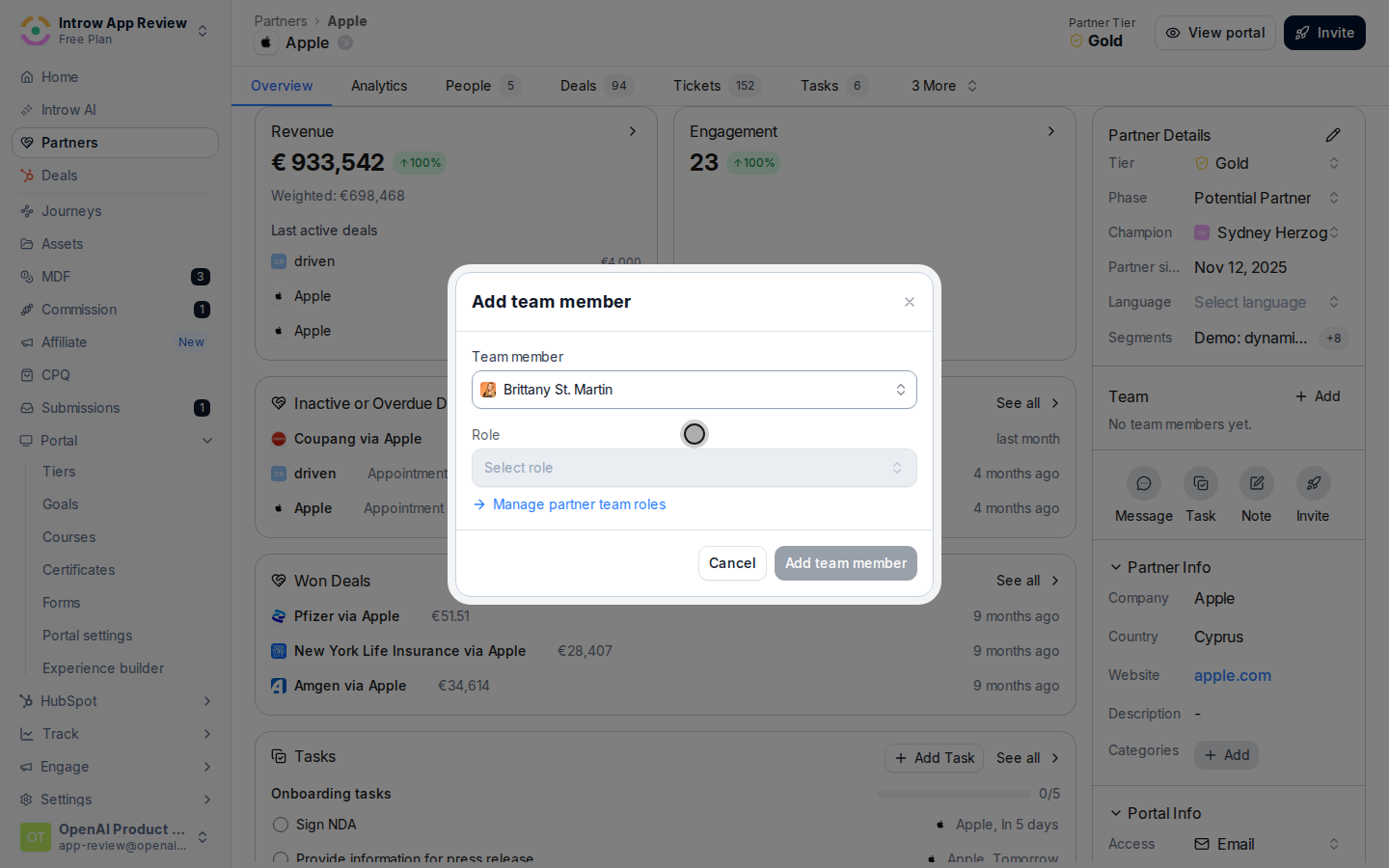Click the Note icon in the quick actions
This screenshot has height=868, width=1389.
click(1256, 483)
